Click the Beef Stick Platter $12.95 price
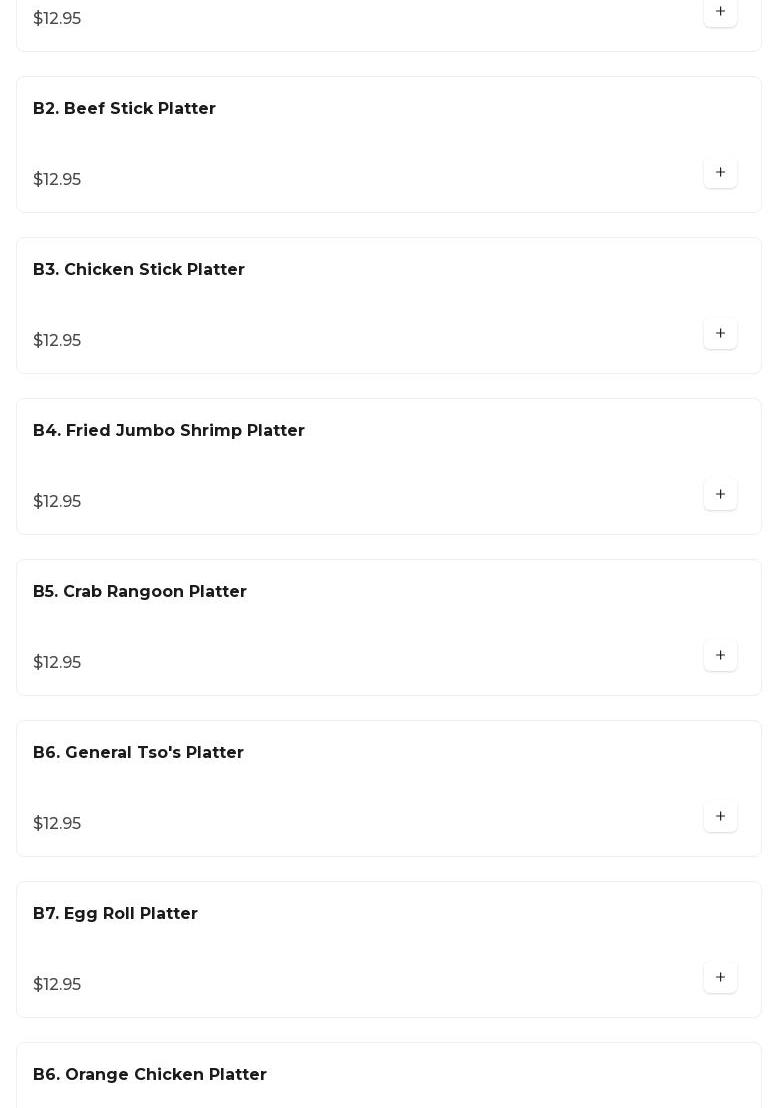The height and width of the screenshot is (1108, 778). 57,180
